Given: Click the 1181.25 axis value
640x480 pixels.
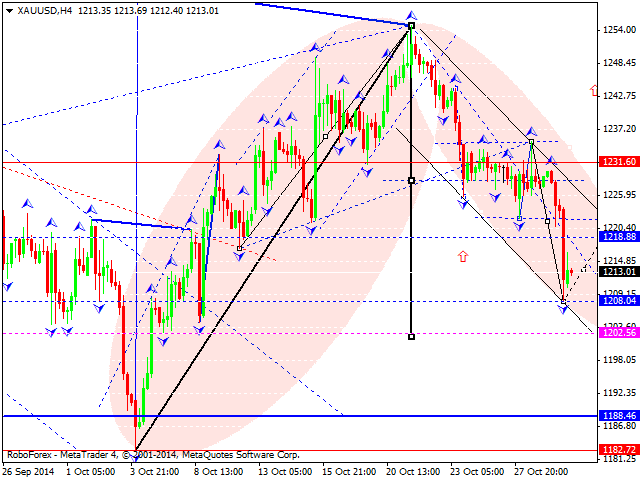Looking at the screenshot, I should [x=620, y=459].
